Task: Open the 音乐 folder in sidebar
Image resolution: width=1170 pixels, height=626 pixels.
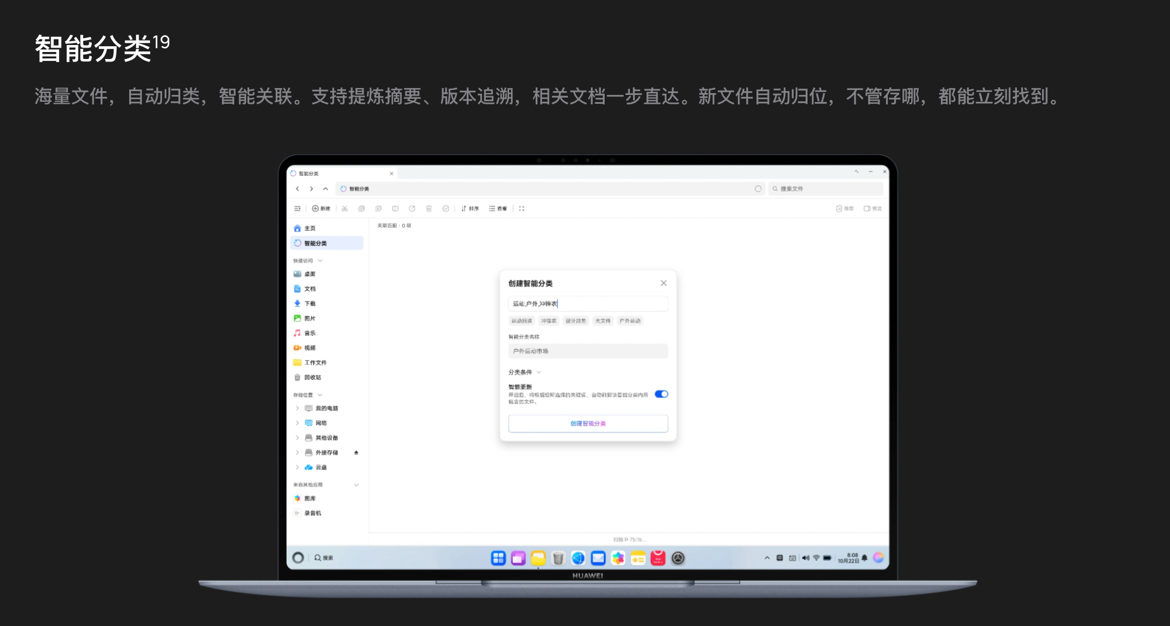Action: coord(310,333)
